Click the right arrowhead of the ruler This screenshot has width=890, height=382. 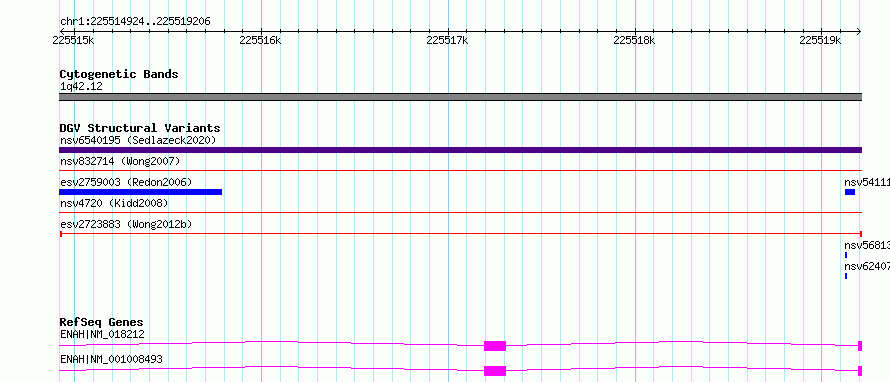point(859,31)
